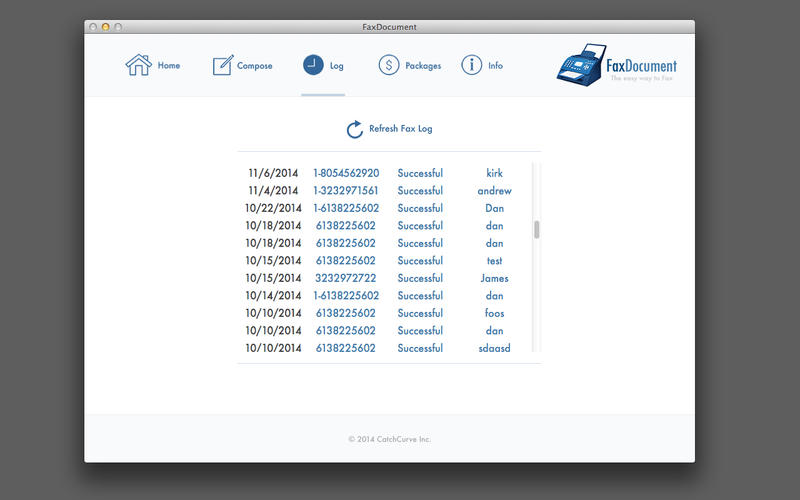
Task: Click the 10/22/2014 date entry
Action: (x=273, y=208)
